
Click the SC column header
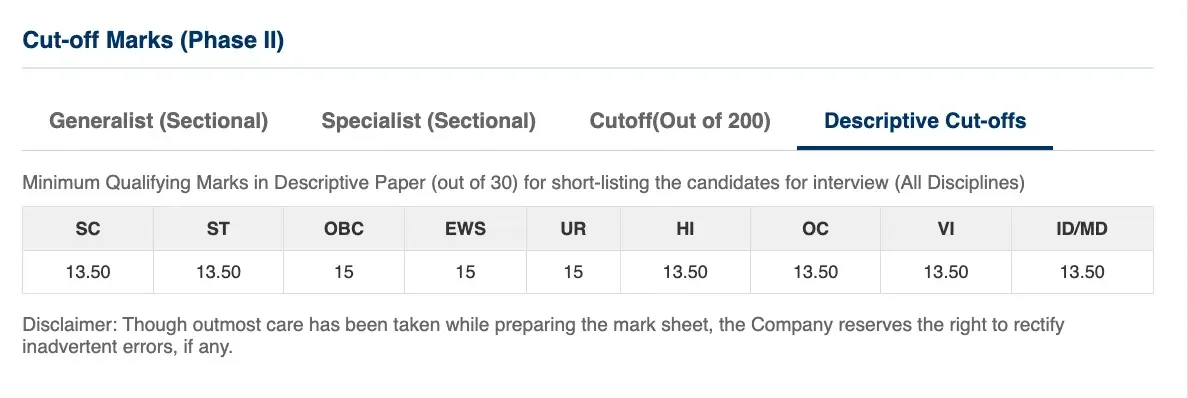pyautogui.click(x=88, y=228)
